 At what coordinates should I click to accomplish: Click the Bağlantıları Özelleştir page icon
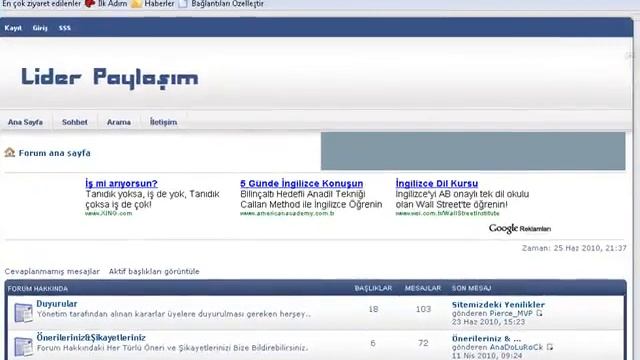[x=183, y=4]
